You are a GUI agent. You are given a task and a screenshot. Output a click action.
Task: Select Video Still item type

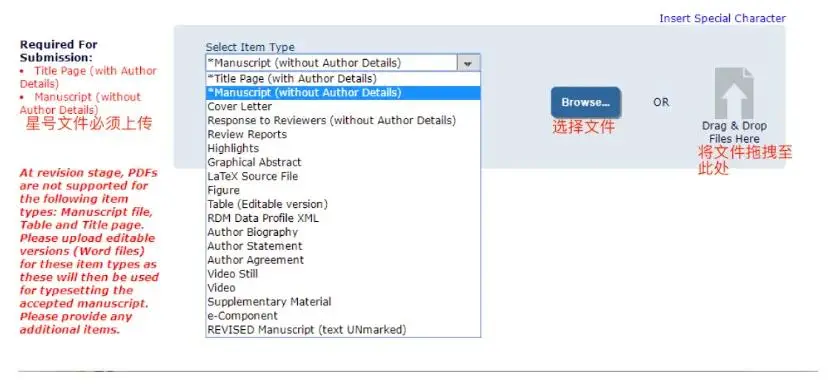click(343, 274)
